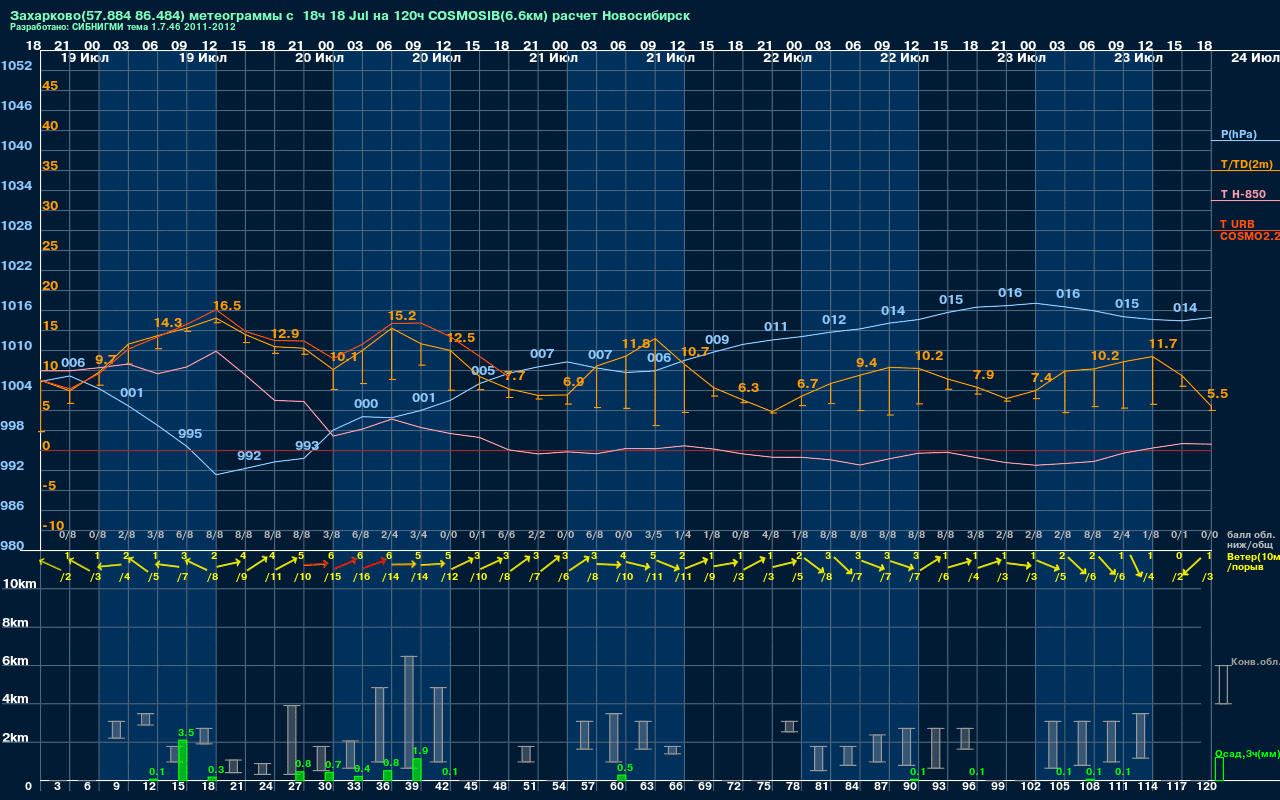Click forecast hour 120 on bottom axis

1207,787
